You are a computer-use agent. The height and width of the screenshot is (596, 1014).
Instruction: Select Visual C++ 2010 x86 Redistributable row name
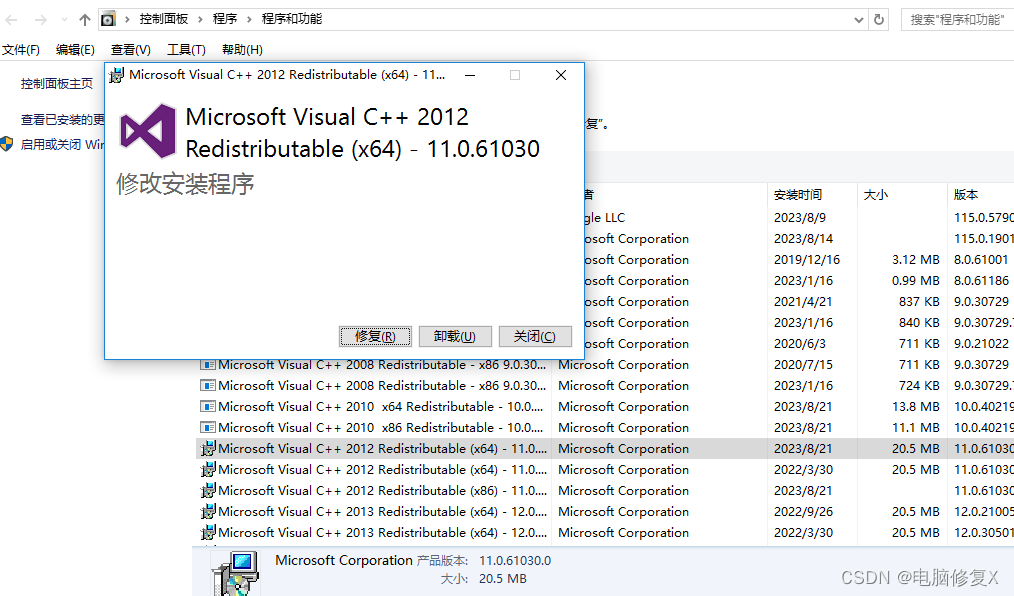[380, 427]
